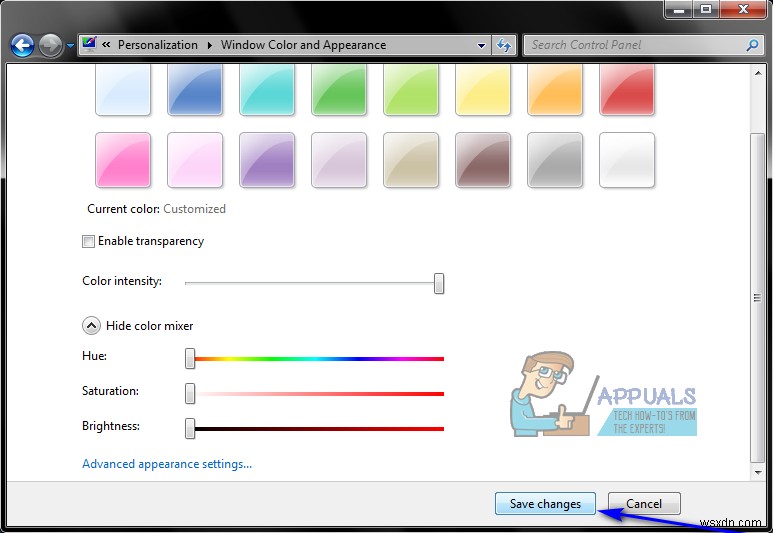Pick the yellow color swatch
Image resolution: width=773 pixels, height=533 pixels.
tap(483, 90)
